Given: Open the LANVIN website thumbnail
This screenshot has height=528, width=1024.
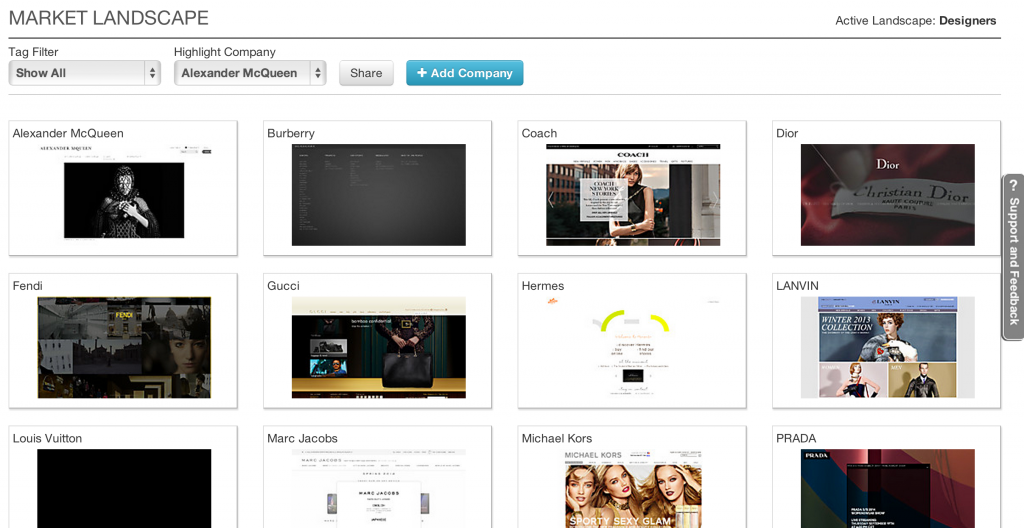Looking at the screenshot, I should tap(888, 348).
